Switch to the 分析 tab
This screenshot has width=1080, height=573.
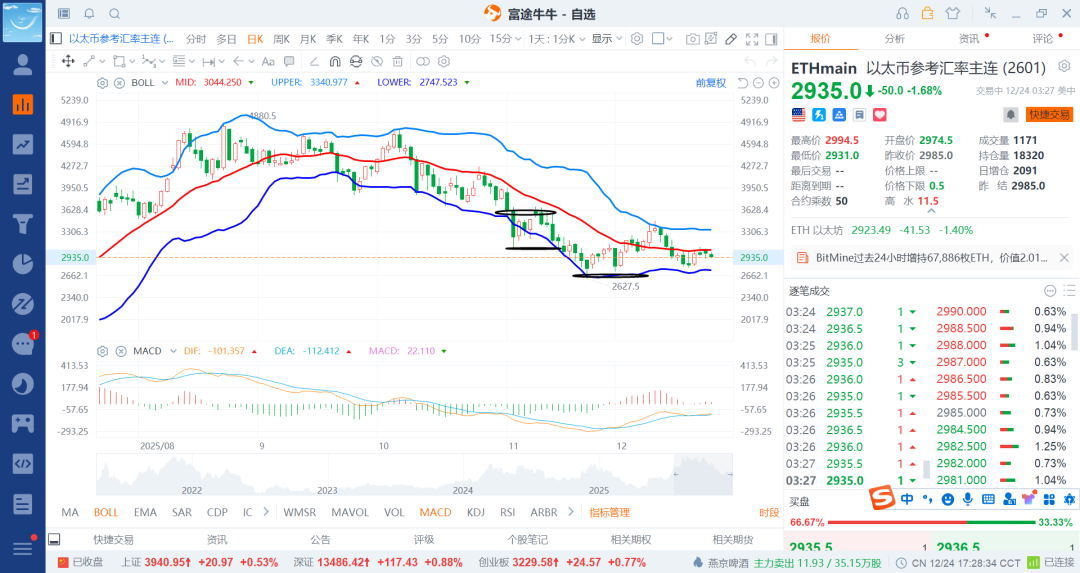tap(895, 39)
